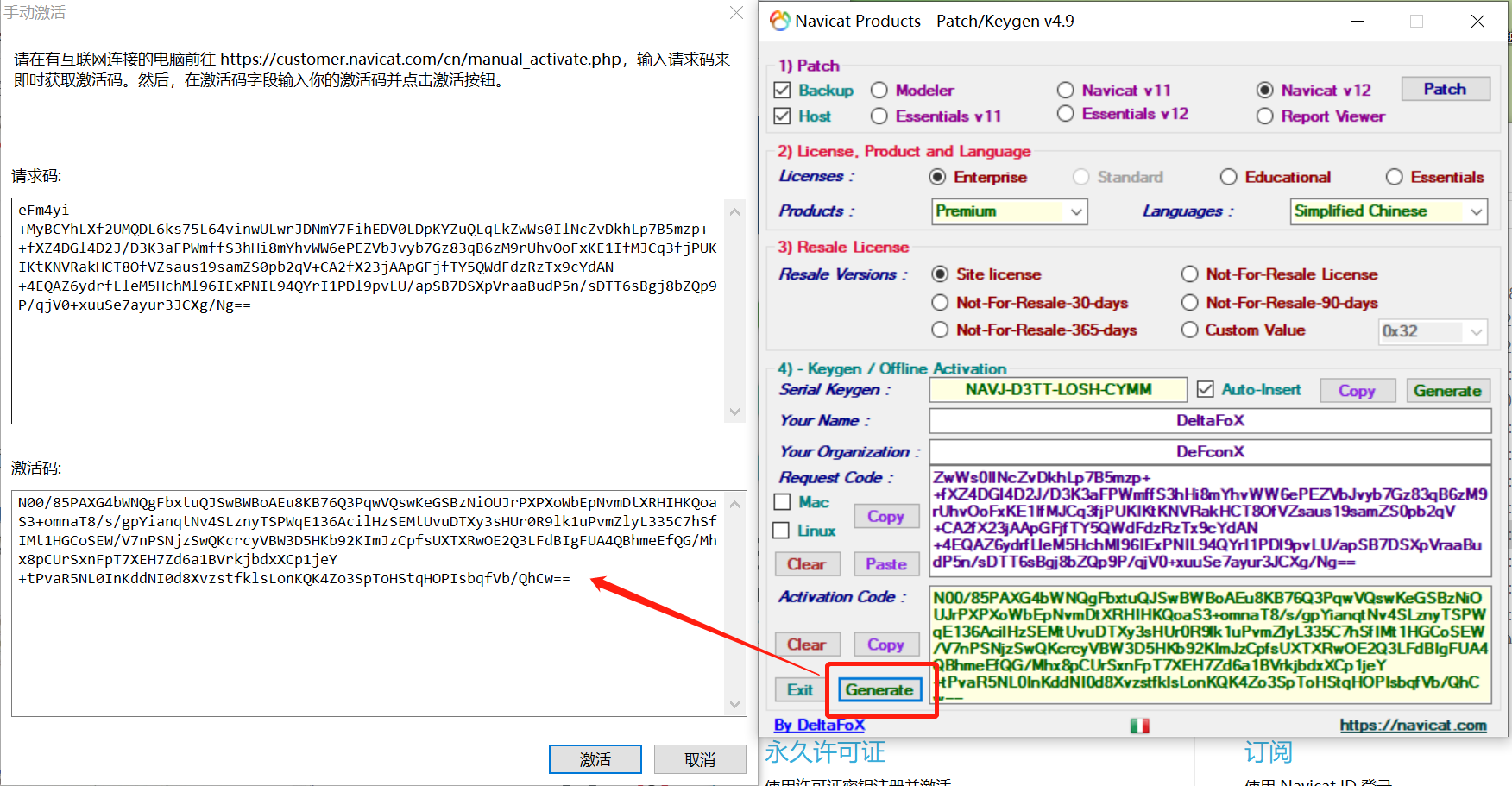Select the Report Viewer radio button
The width and height of the screenshot is (1512, 786).
pyautogui.click(x=1264, y=116)
